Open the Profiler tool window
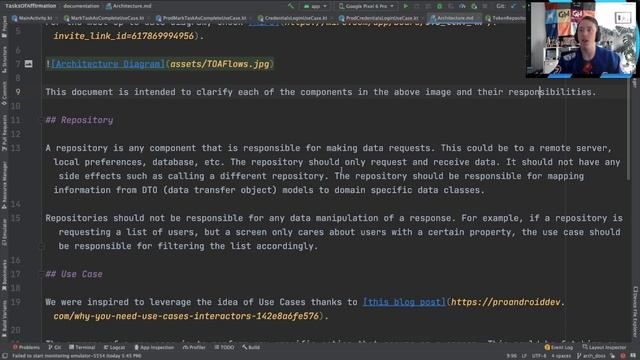Screen dimensions: 640x360 tap(194, 347)
